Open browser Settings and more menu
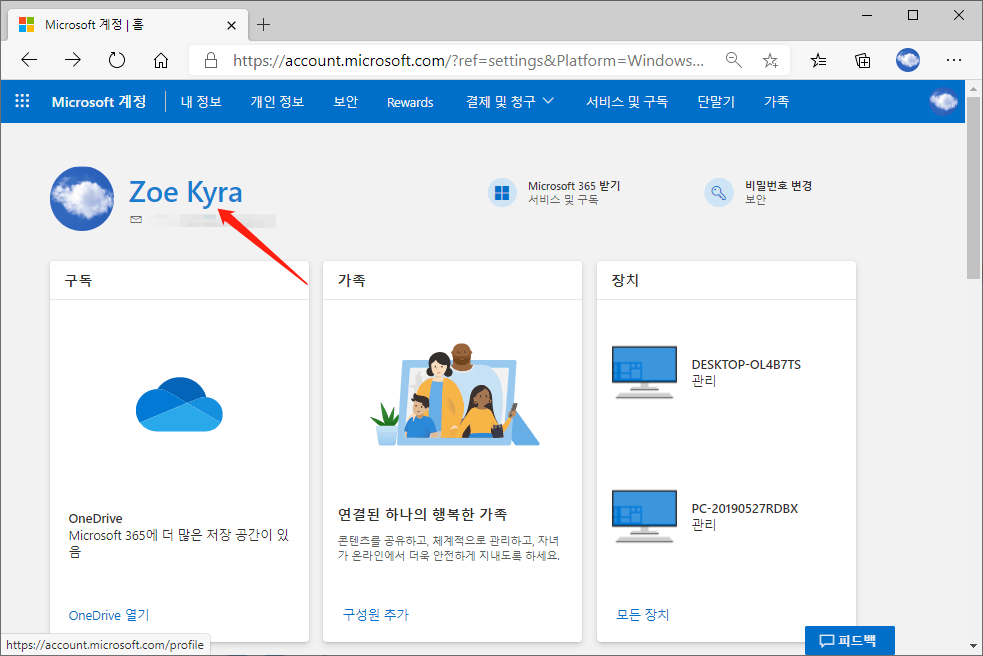983x656 pixels. 954,60
